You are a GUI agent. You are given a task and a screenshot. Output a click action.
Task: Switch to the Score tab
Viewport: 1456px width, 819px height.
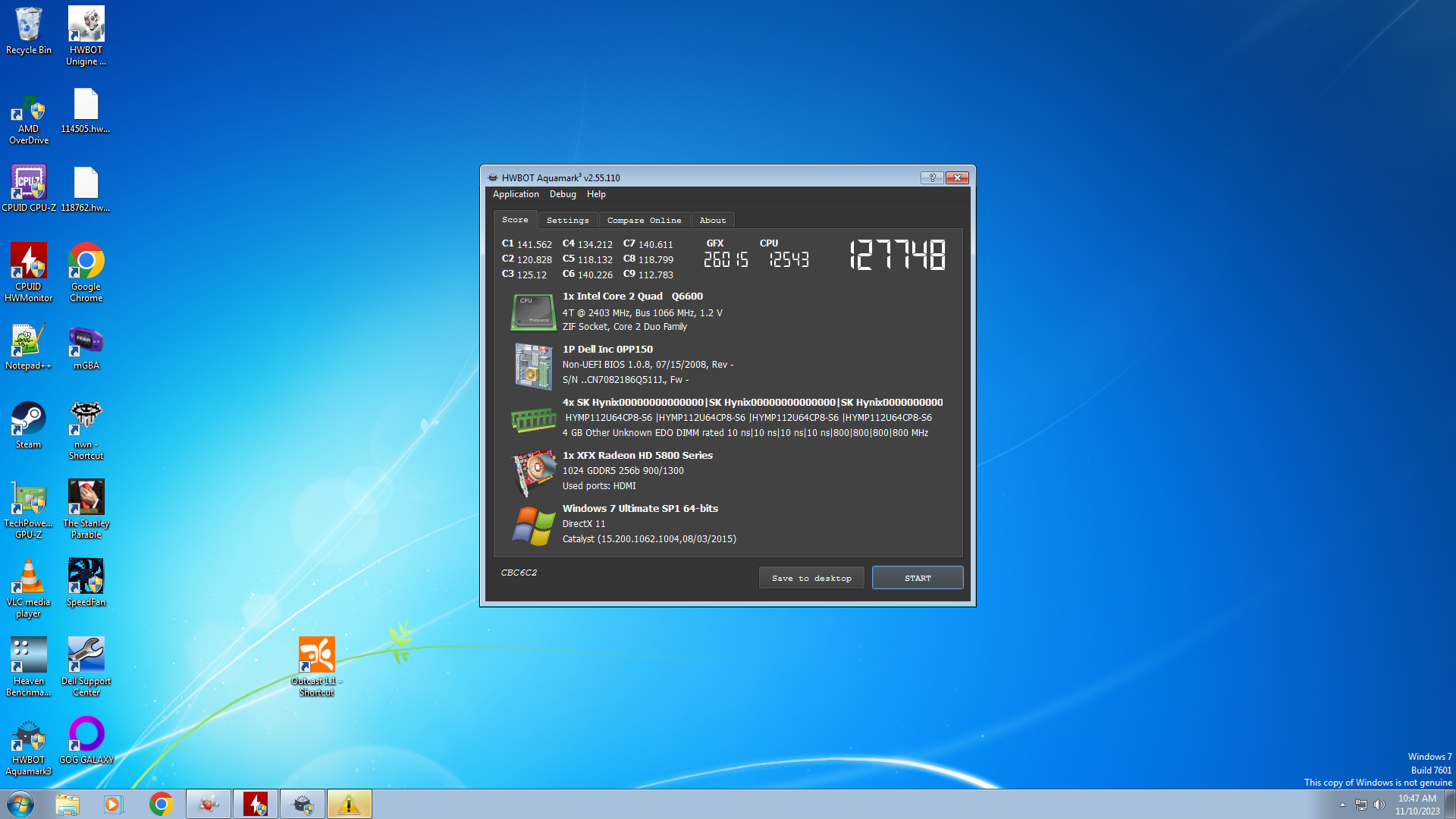click(x=515, y=220)
